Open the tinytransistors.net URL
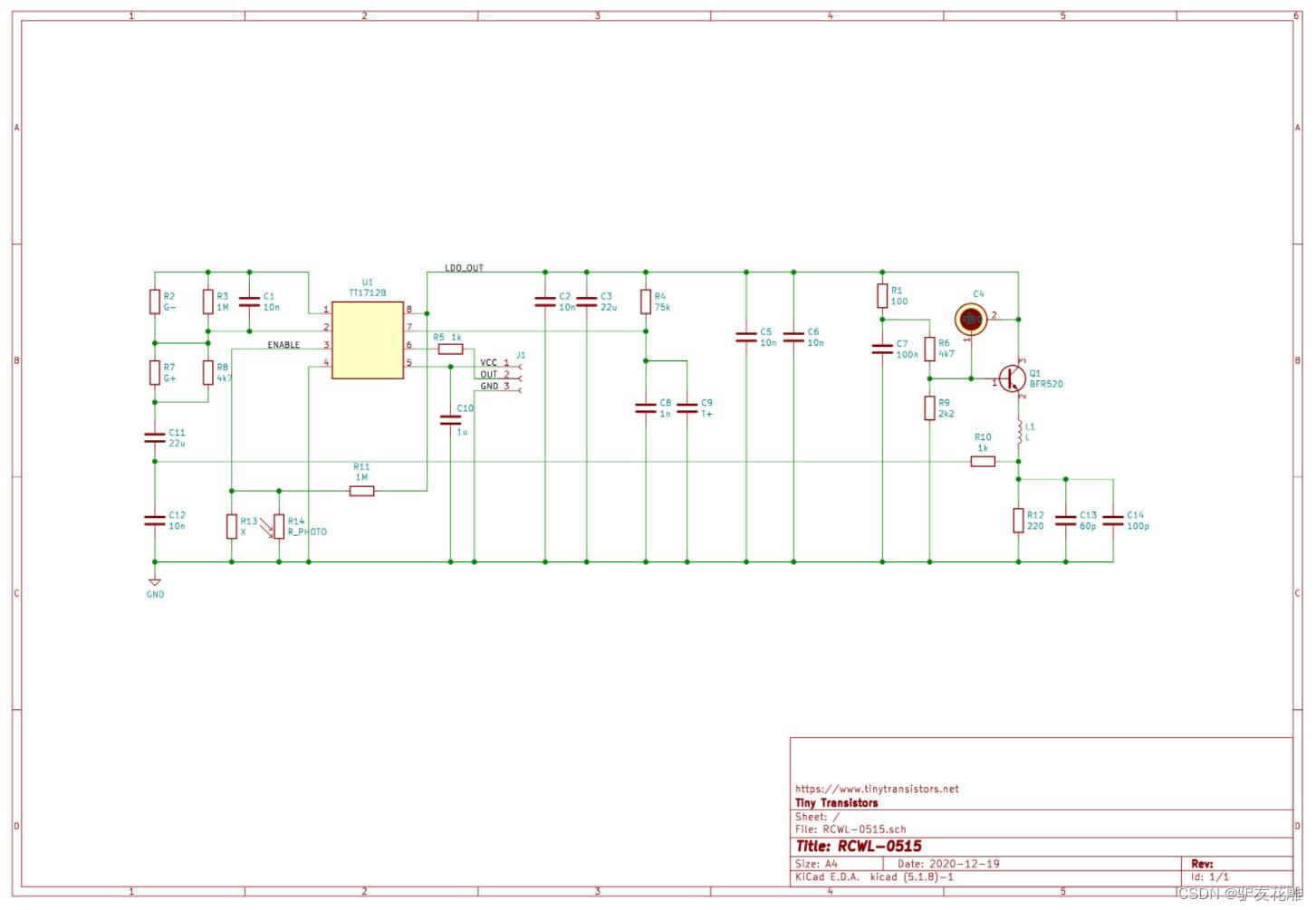Image resolution: width=1316 pixels, height=910 pixels. pyautogui.click(x=877, y=789)
